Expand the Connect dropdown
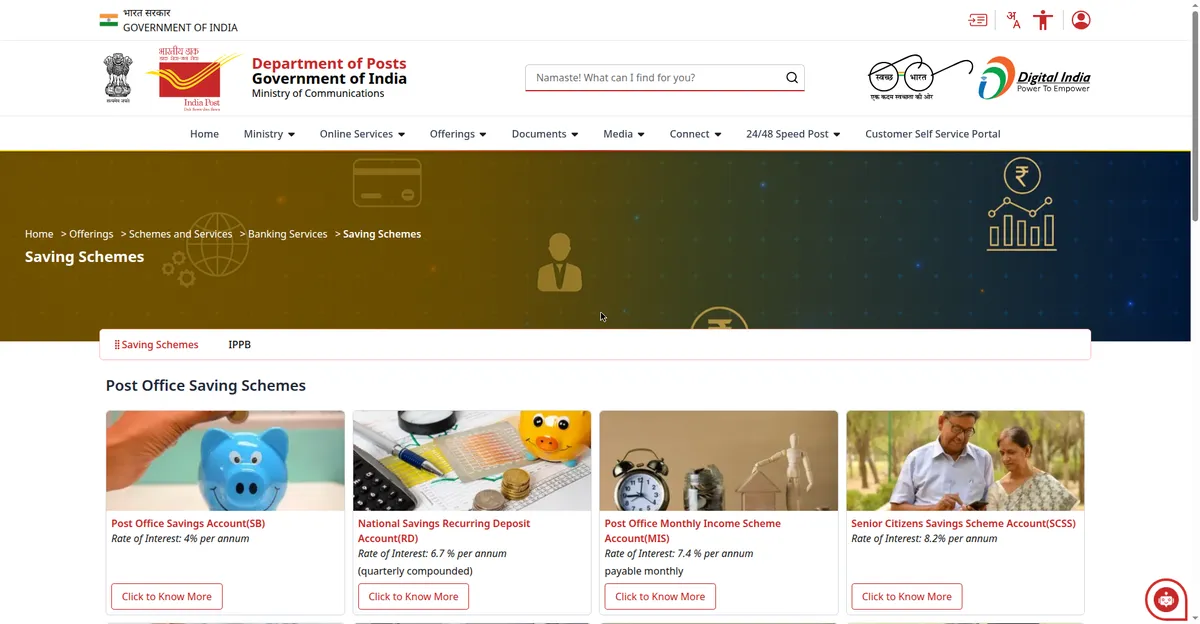1200x624 pixels. (695, 134)
